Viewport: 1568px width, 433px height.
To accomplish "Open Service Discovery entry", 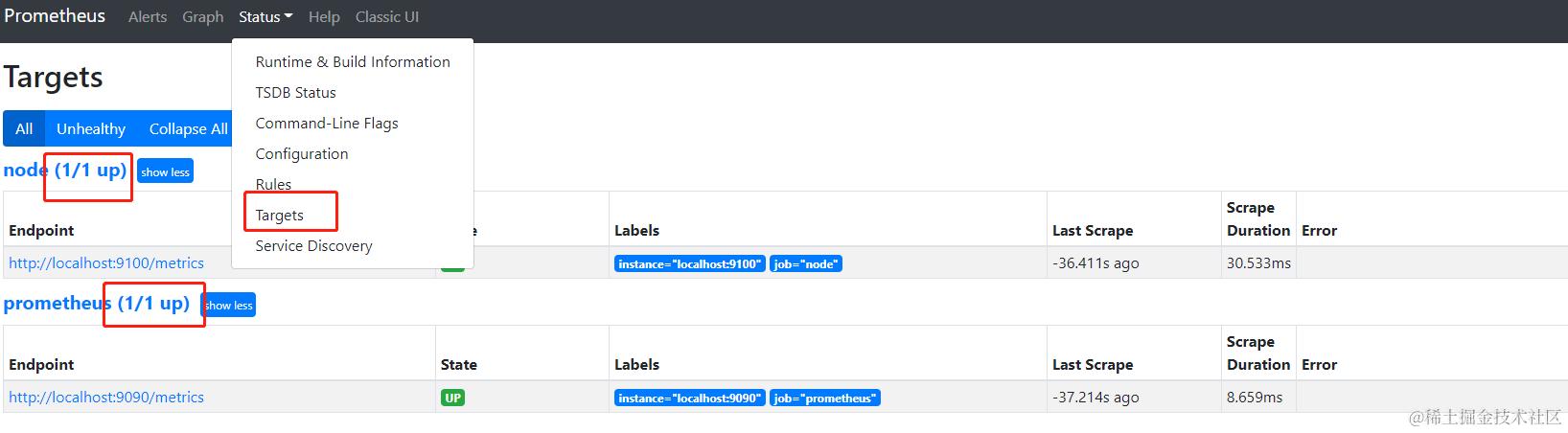I will 353,246.
